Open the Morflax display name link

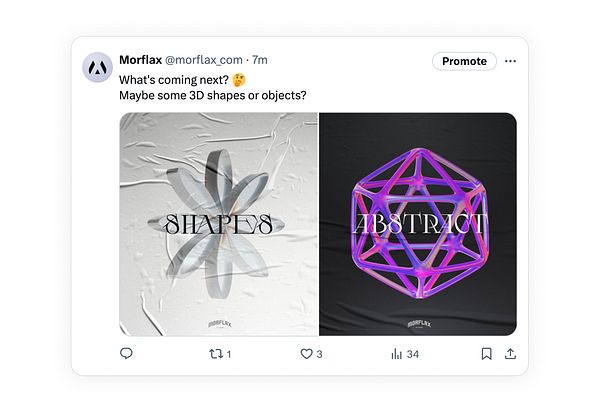pyautogui.click(x=139, y=61)
